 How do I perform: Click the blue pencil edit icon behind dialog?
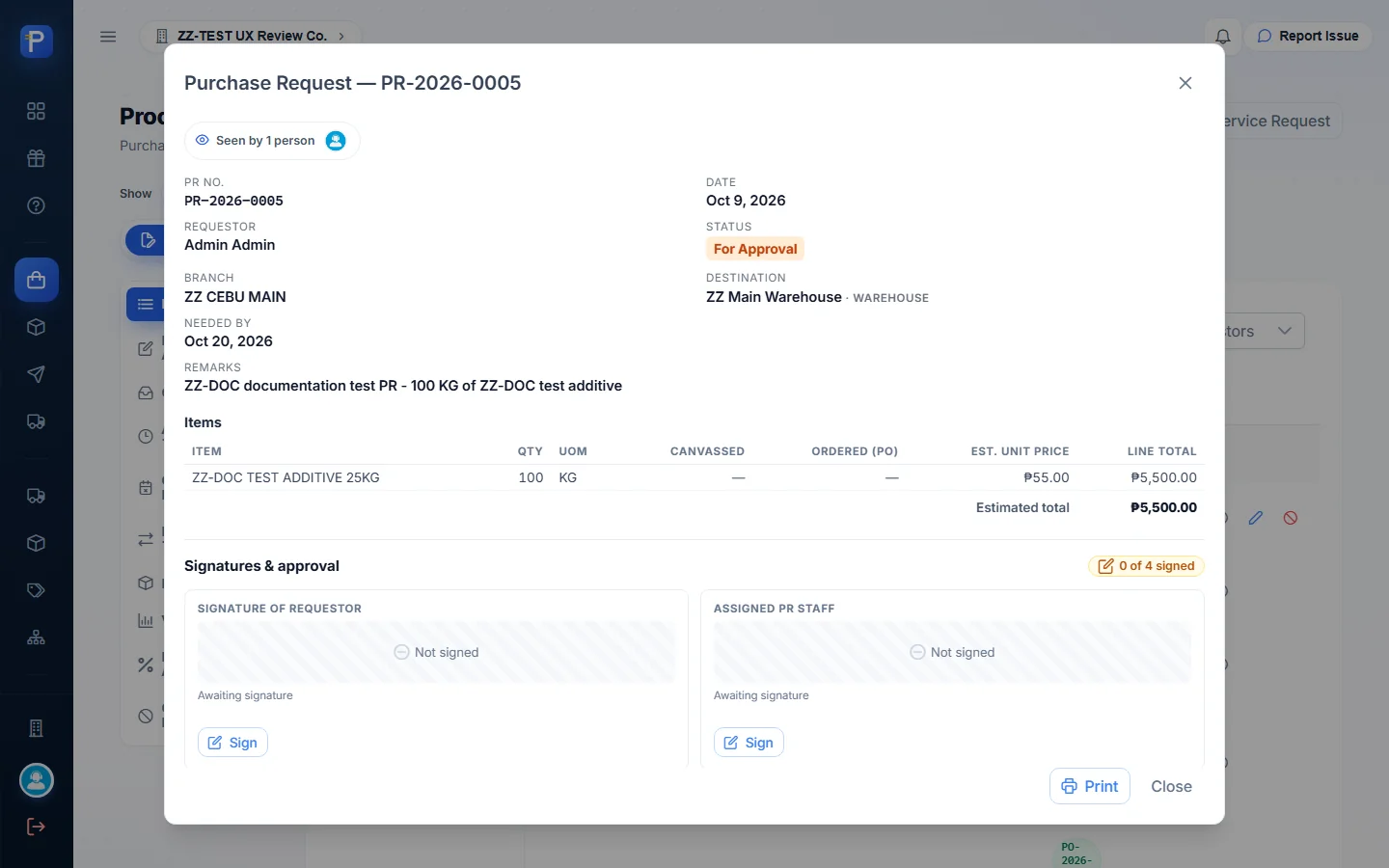click(1255, 518)
